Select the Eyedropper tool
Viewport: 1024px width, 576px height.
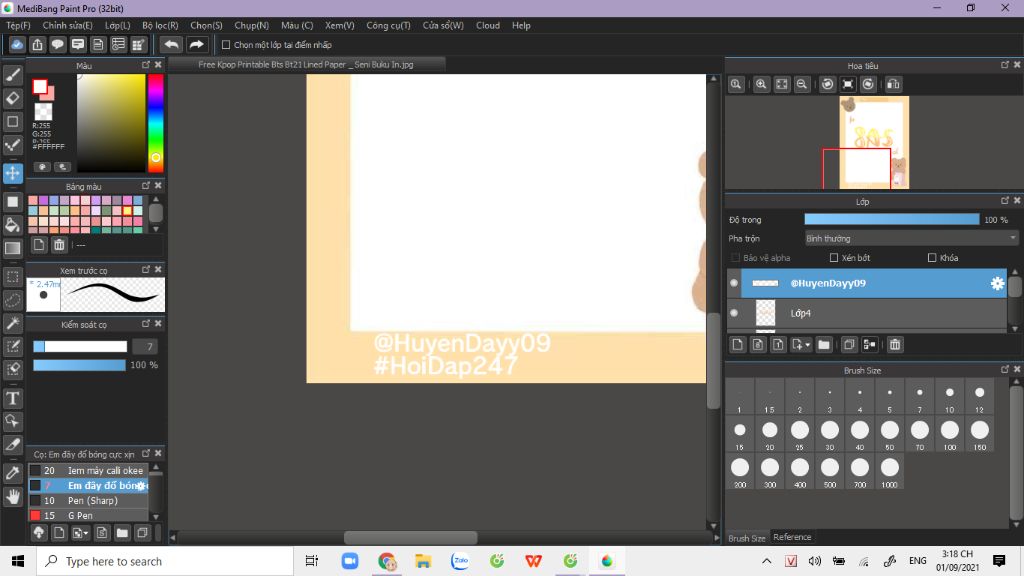pos(12,473)
